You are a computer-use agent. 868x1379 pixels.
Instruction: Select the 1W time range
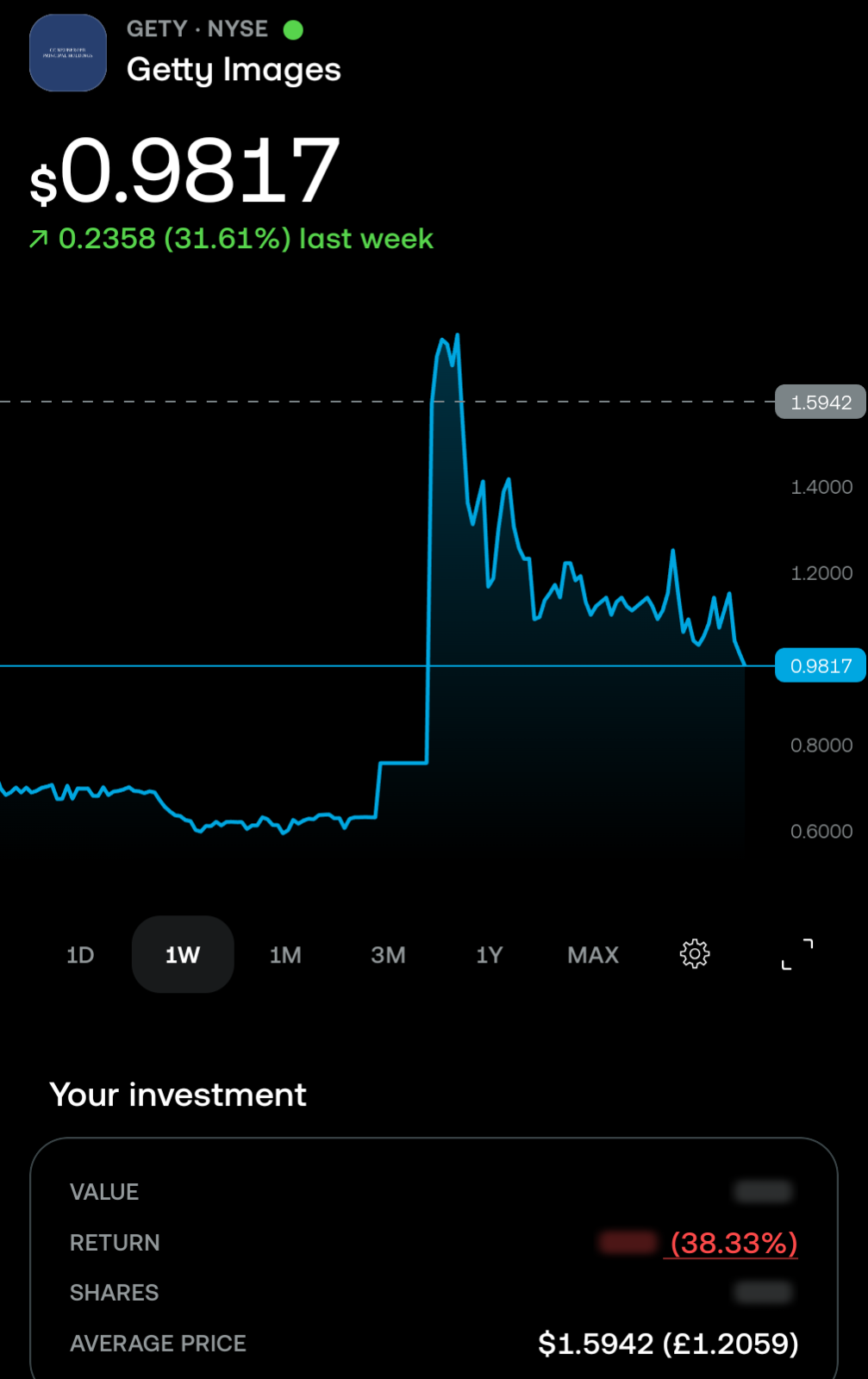[x=183, y=955]
